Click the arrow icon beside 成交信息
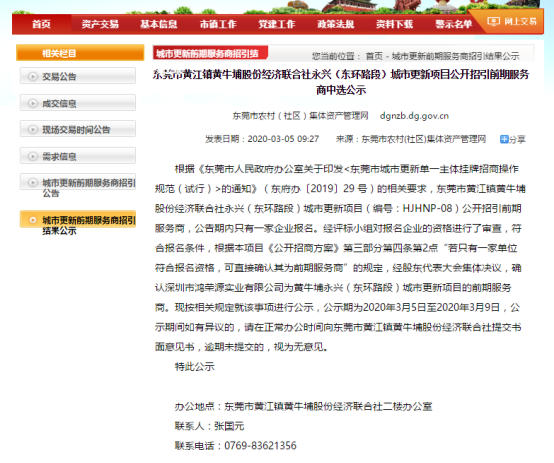The height and width of the screenshot is (463, 554). pyautogui.click(x=33, y=103)
